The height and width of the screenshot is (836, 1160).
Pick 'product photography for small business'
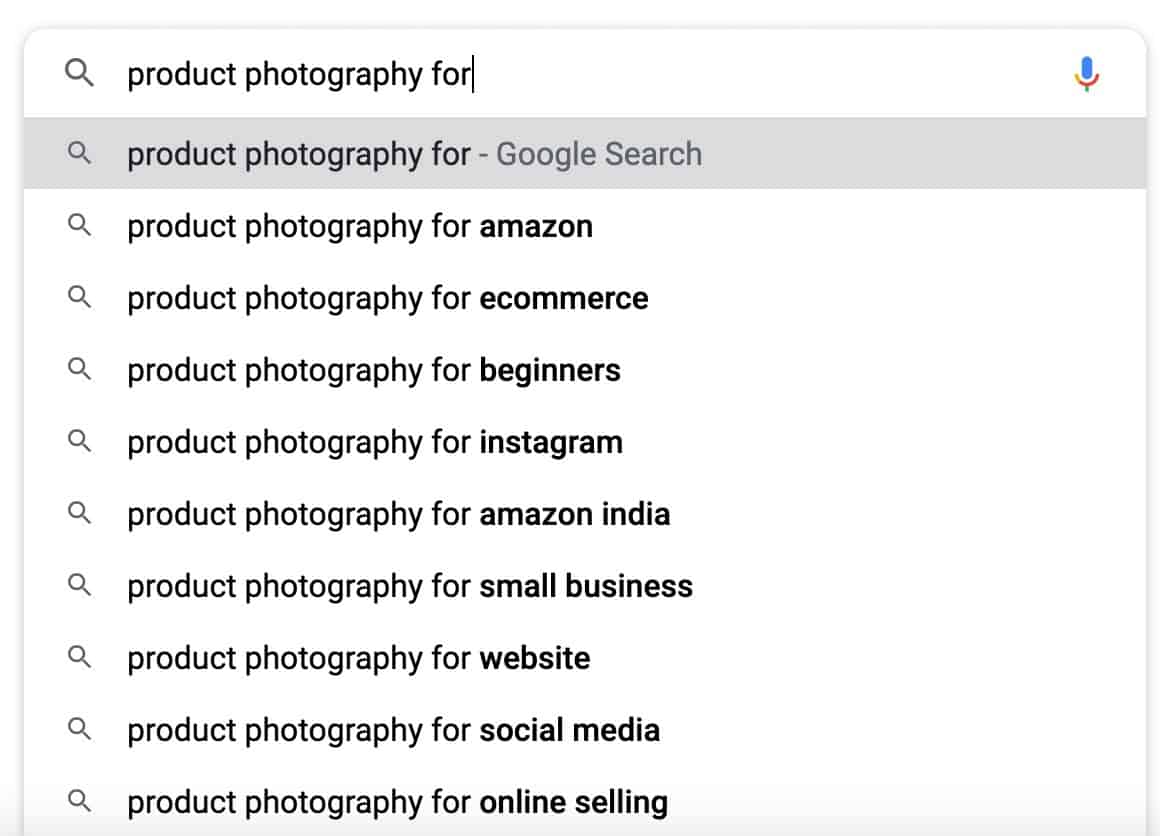[410, 586]
